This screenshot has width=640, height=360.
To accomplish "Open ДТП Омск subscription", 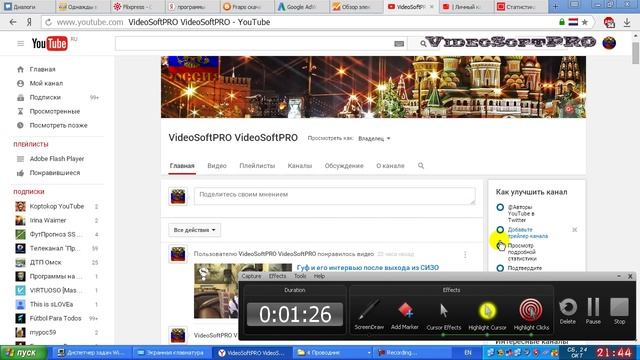I will tap(45, 262).
